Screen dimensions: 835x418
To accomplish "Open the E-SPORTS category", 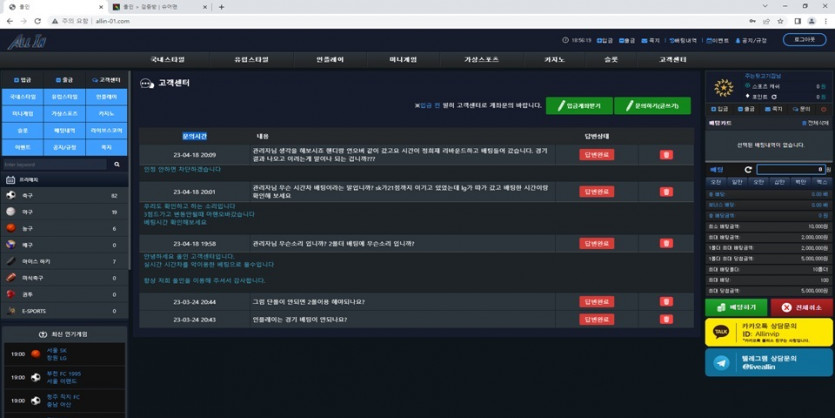I will tap(60, 311).
